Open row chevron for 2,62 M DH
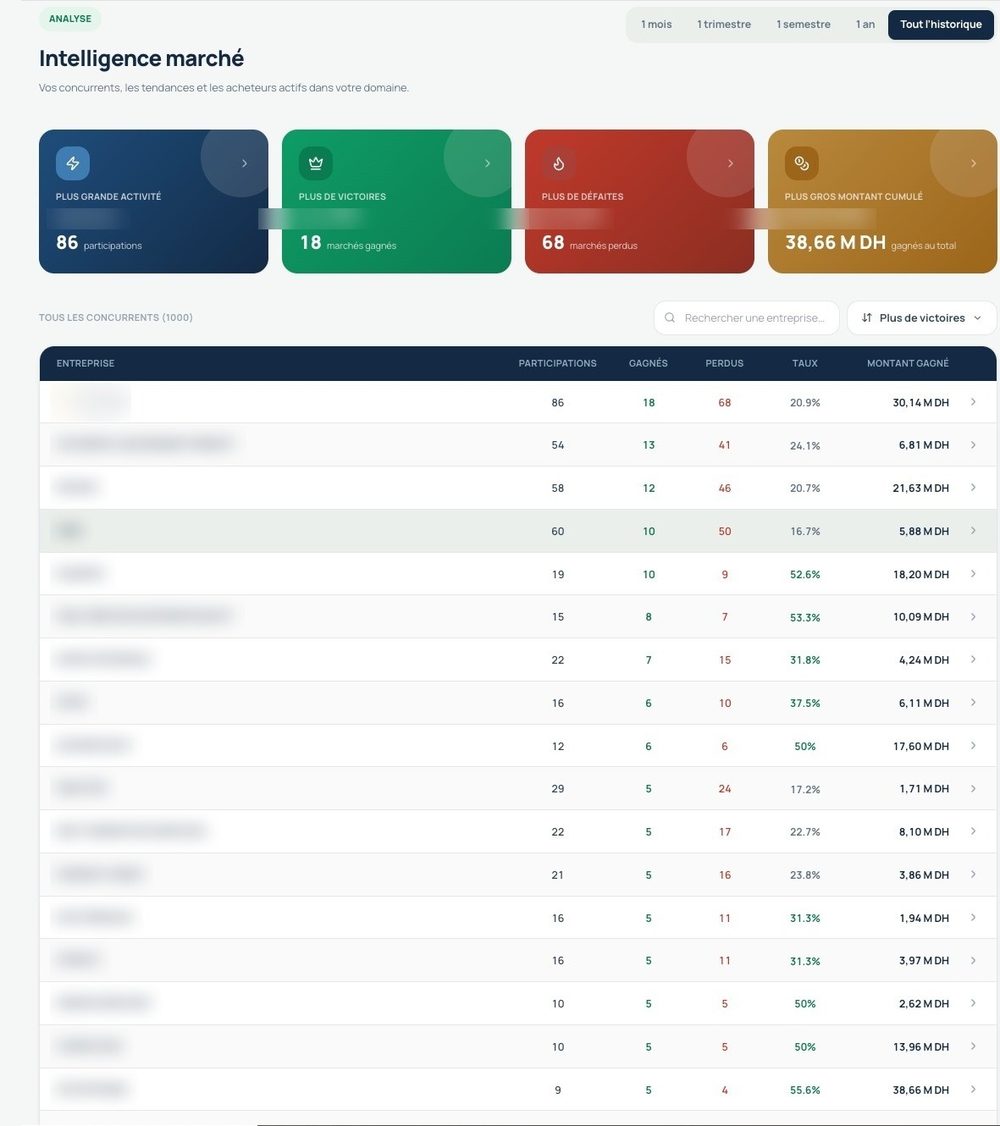The image size is (1000, 1126). coord(973,1003)
